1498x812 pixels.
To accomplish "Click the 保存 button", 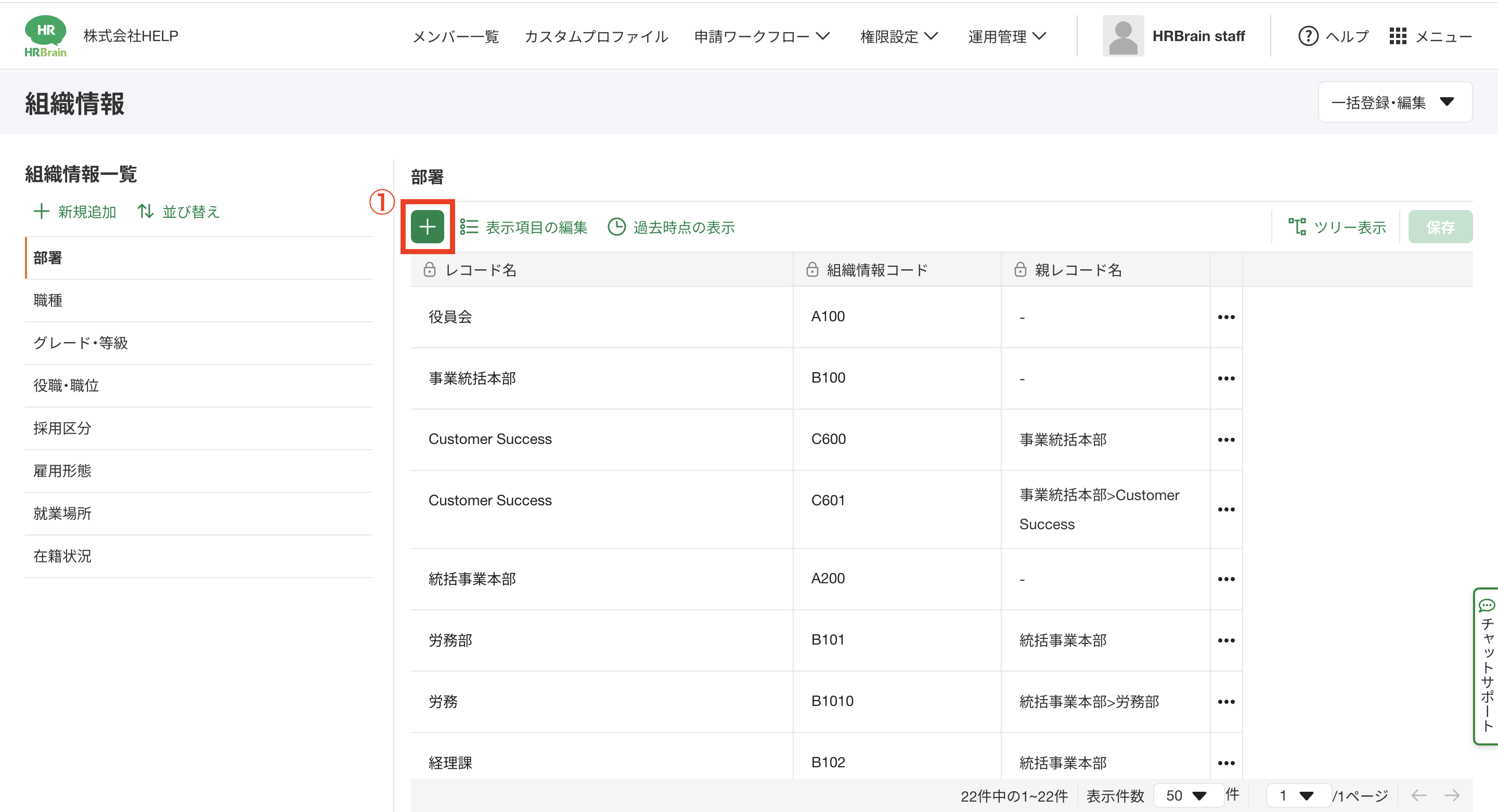I will pos(1440,227).
